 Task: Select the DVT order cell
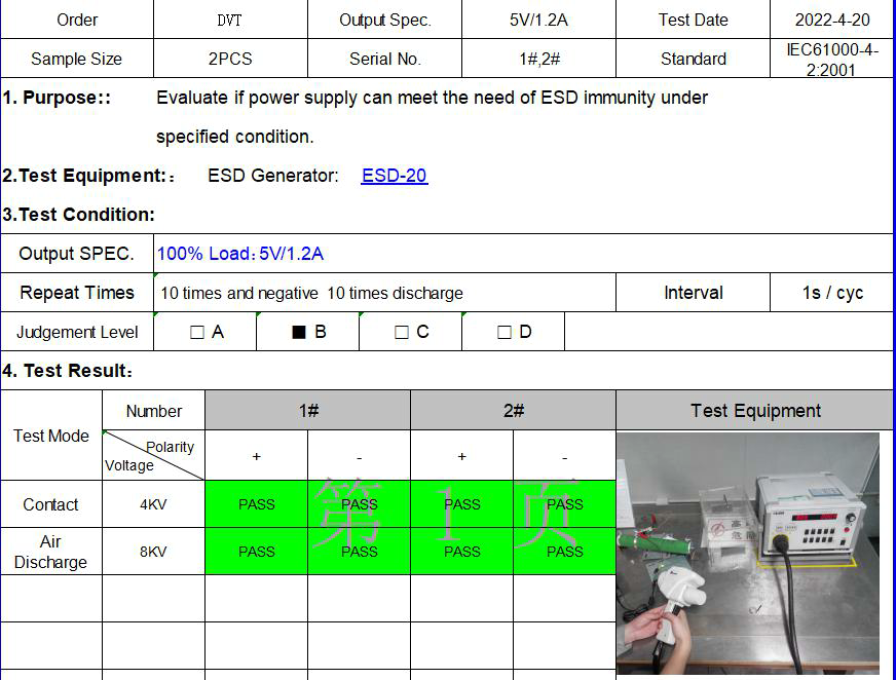point(230,20)
